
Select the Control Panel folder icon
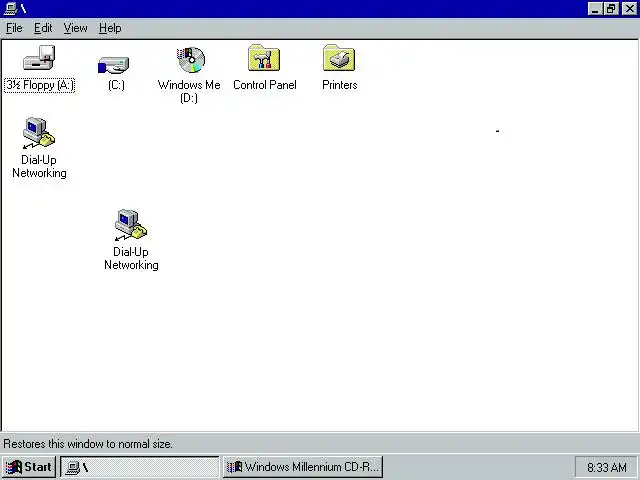pyautogui.click(x=264, y=58)
